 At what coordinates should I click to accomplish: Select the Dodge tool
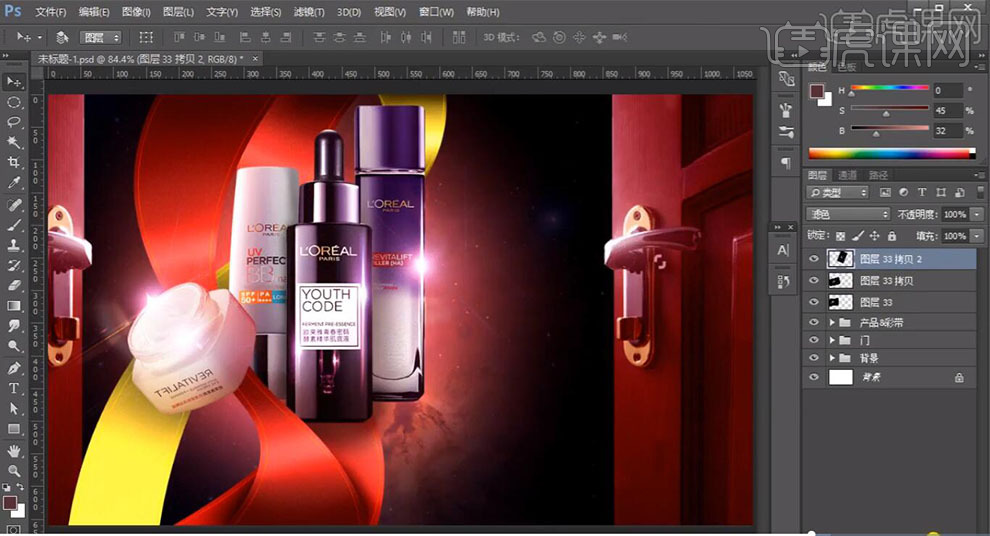[13, 346]
